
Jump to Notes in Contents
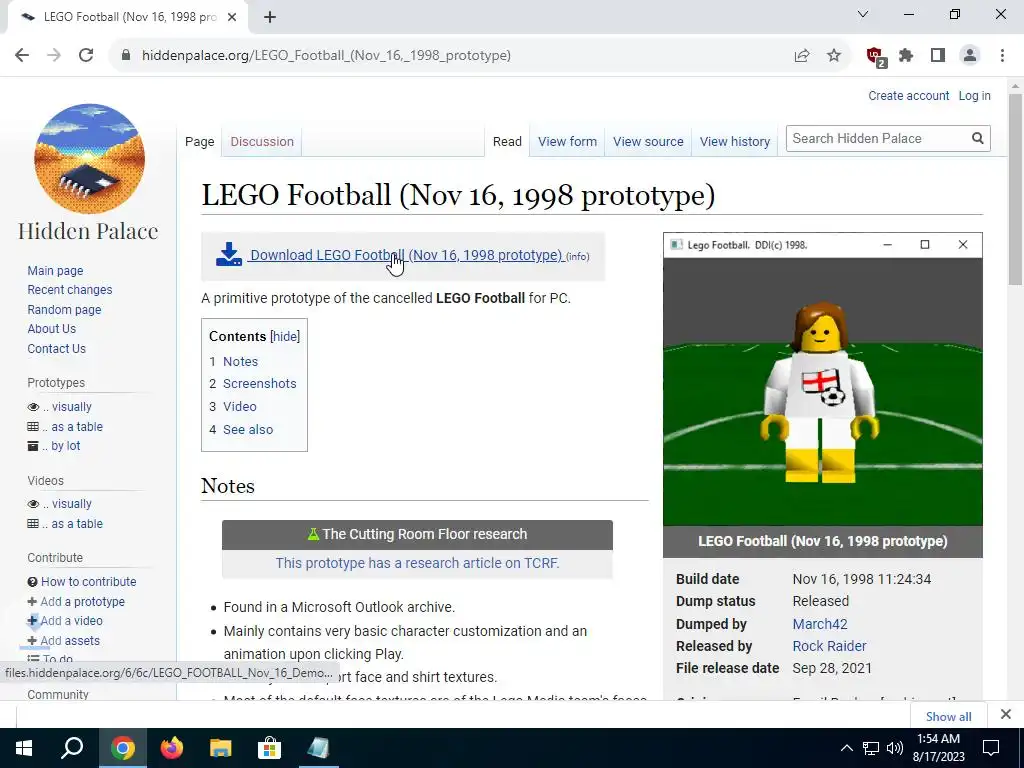coord(240,362)
